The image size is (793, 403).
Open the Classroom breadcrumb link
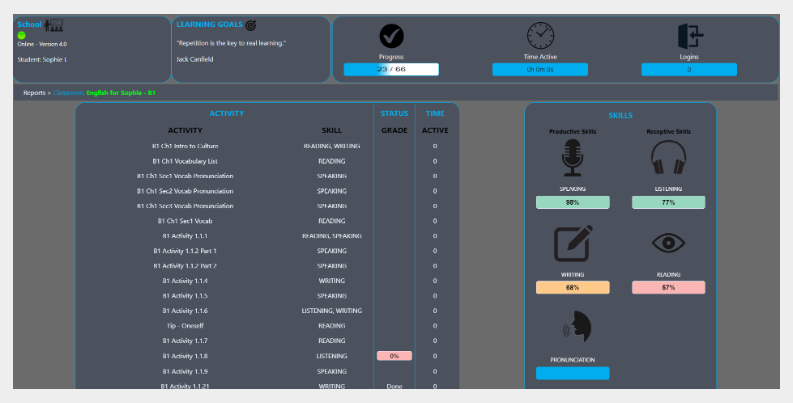[68, 93]
